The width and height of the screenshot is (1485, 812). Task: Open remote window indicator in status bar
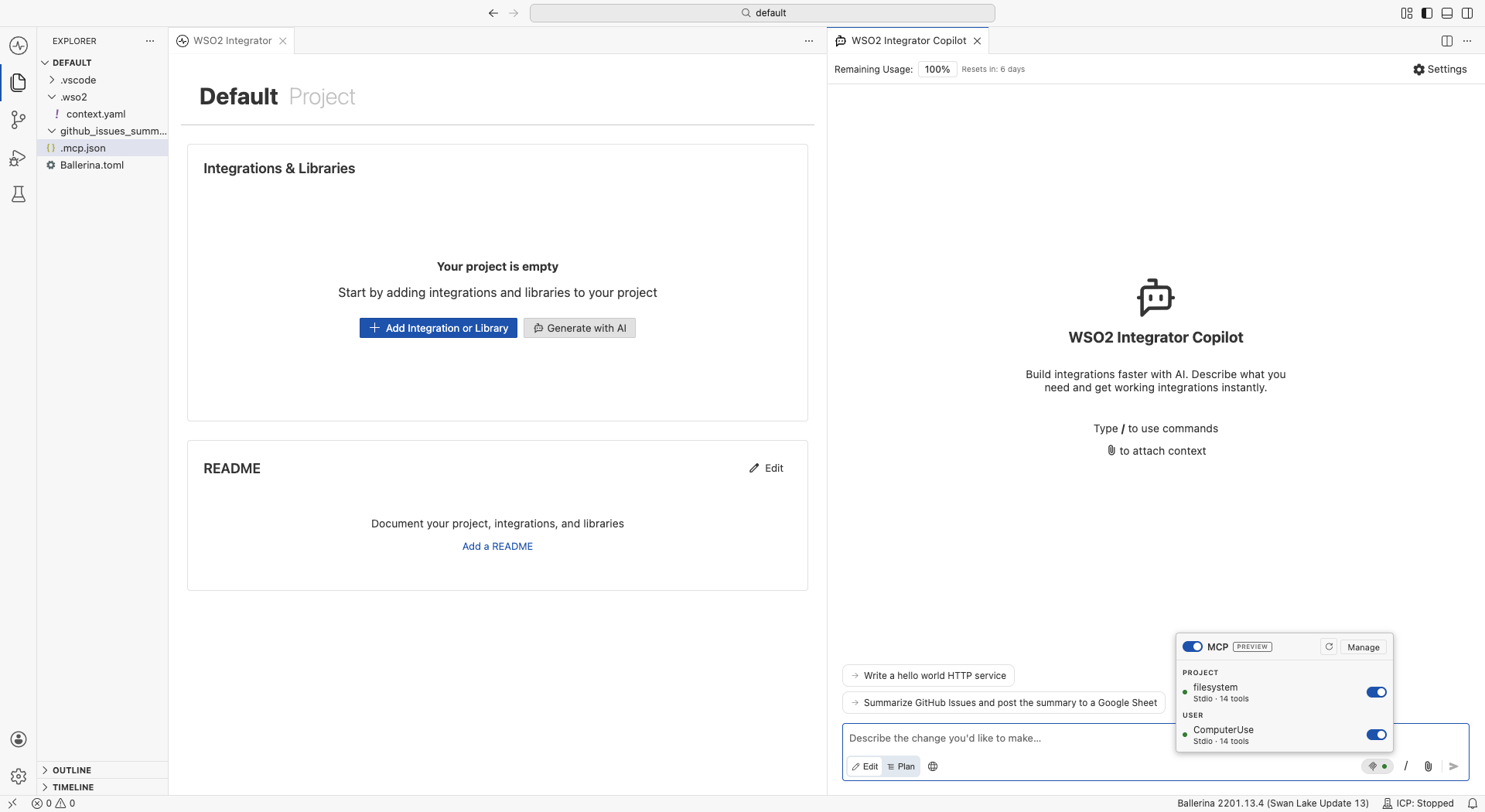tap(12, 803)
